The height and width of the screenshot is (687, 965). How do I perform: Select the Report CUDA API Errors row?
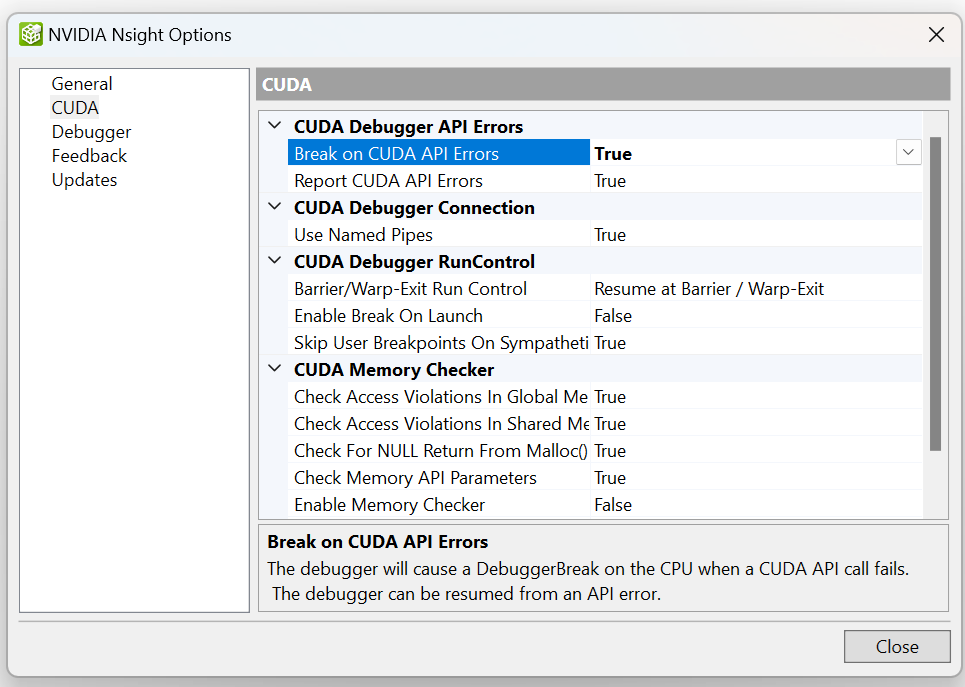click(388, 180)
